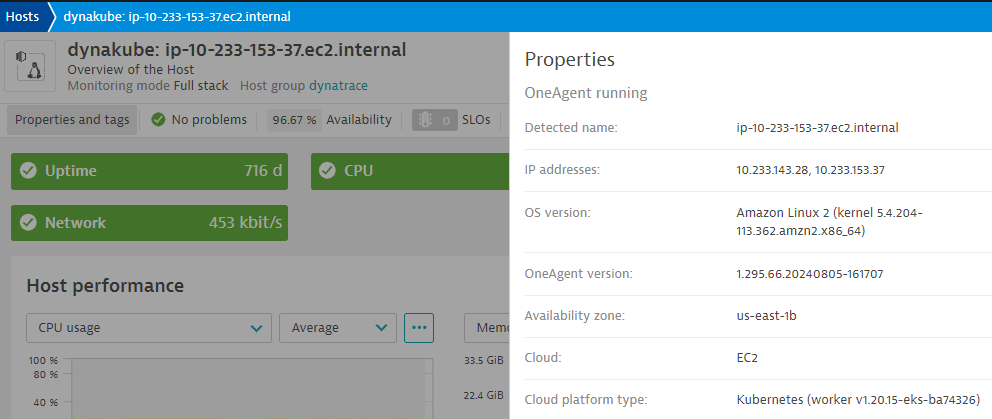Image resolution: width=992 pixels, height=419 pixels.
Task: Click the SLOs label
Action: 476,120
